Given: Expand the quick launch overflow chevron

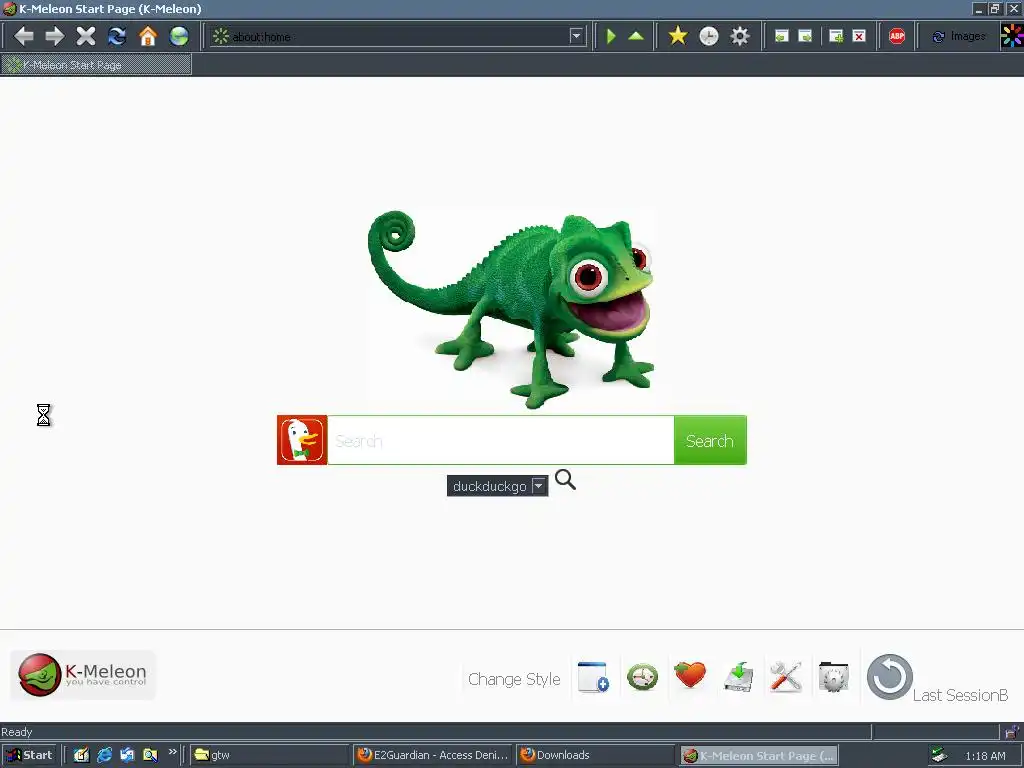Looking at the screenshot, I should click(172, 752).
